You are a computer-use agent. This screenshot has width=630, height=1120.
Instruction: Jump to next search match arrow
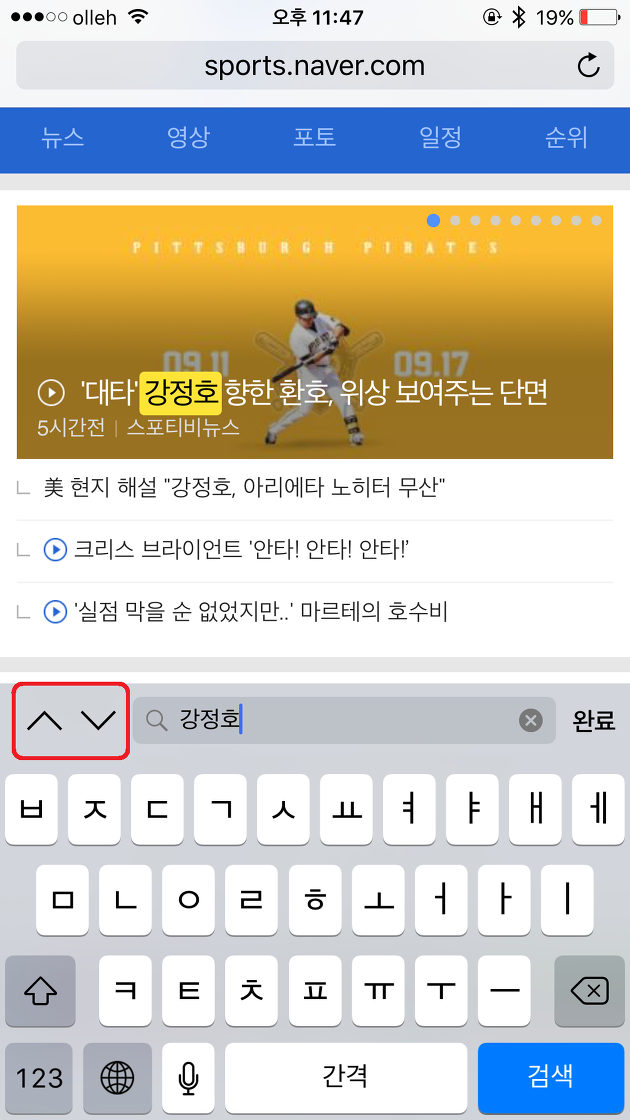click(x=98, y=721)
